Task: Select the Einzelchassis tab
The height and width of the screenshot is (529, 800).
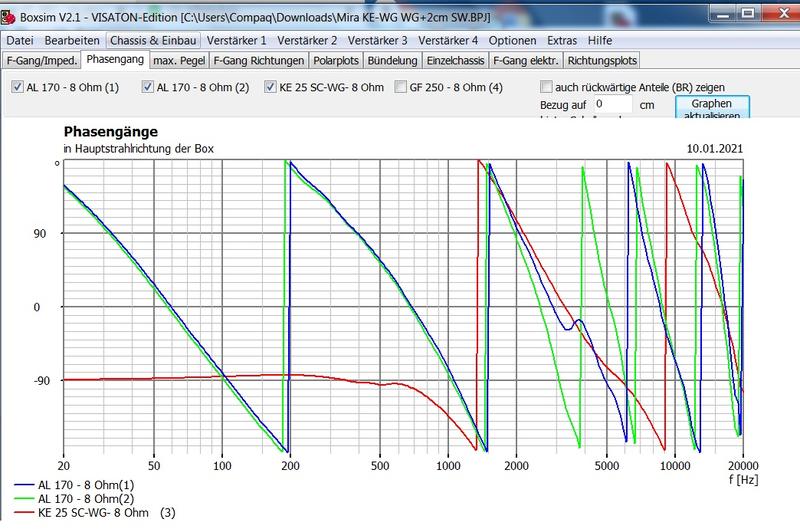Action: 454,61
